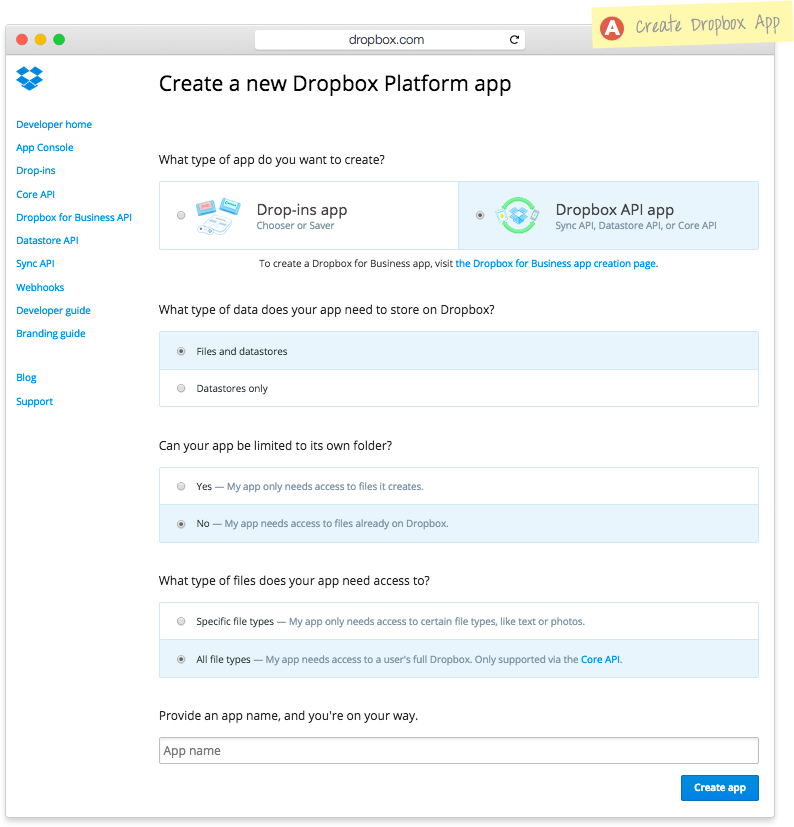
Task: Click the Create app button
Action: (720, 787)
